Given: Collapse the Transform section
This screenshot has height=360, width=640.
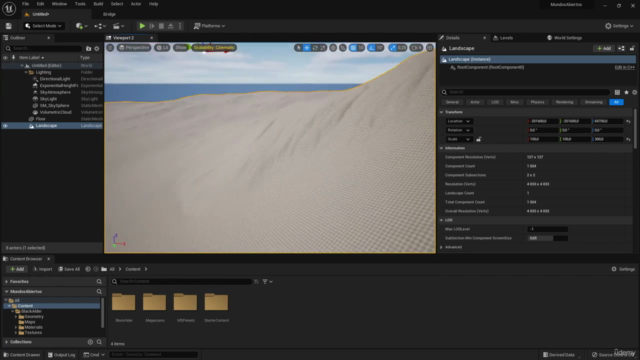Looking at the screenshot, I should point(441,112).
